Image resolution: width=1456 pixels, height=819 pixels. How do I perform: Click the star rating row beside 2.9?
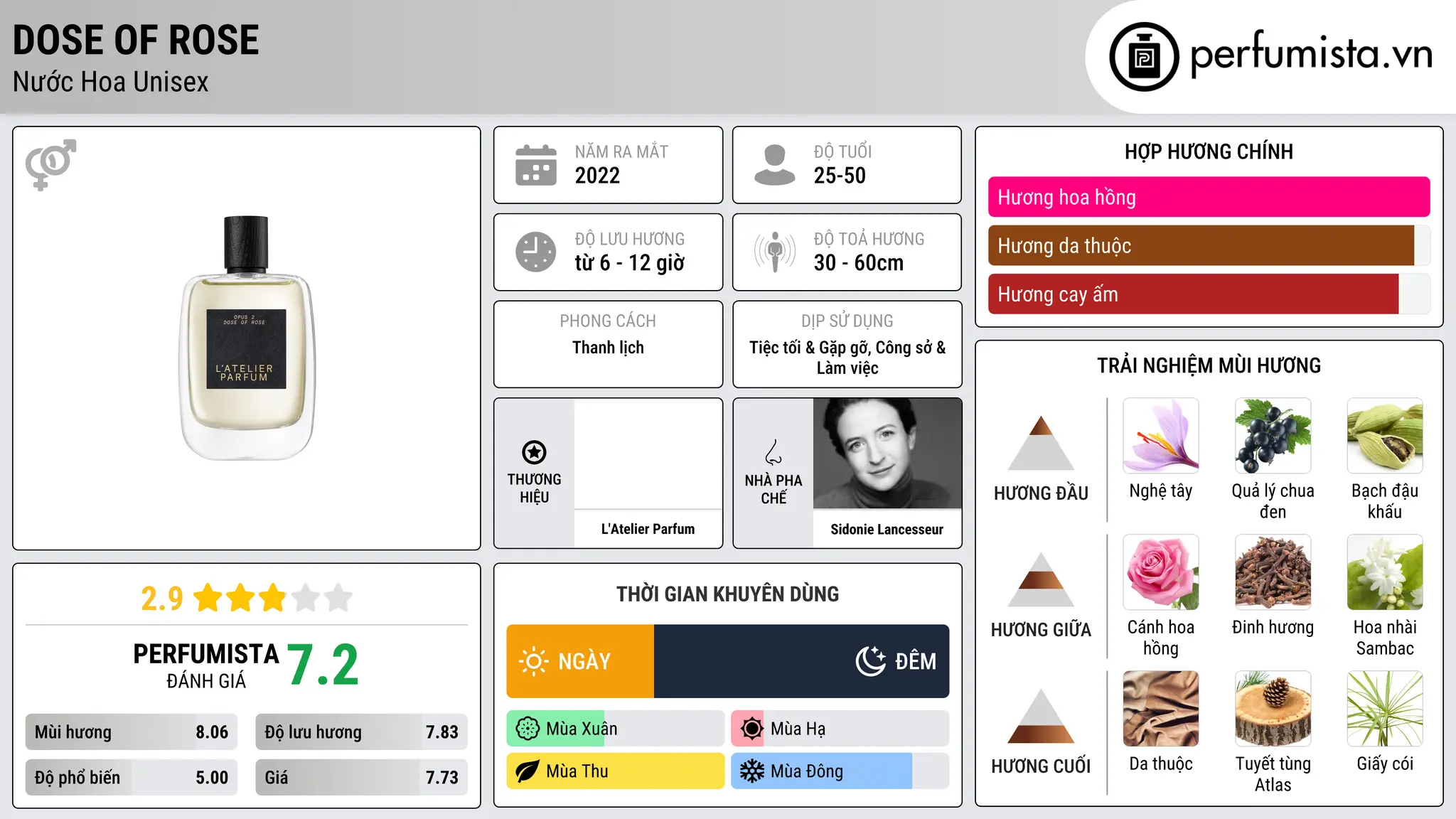pyautogui.click(x=273, y=598)
